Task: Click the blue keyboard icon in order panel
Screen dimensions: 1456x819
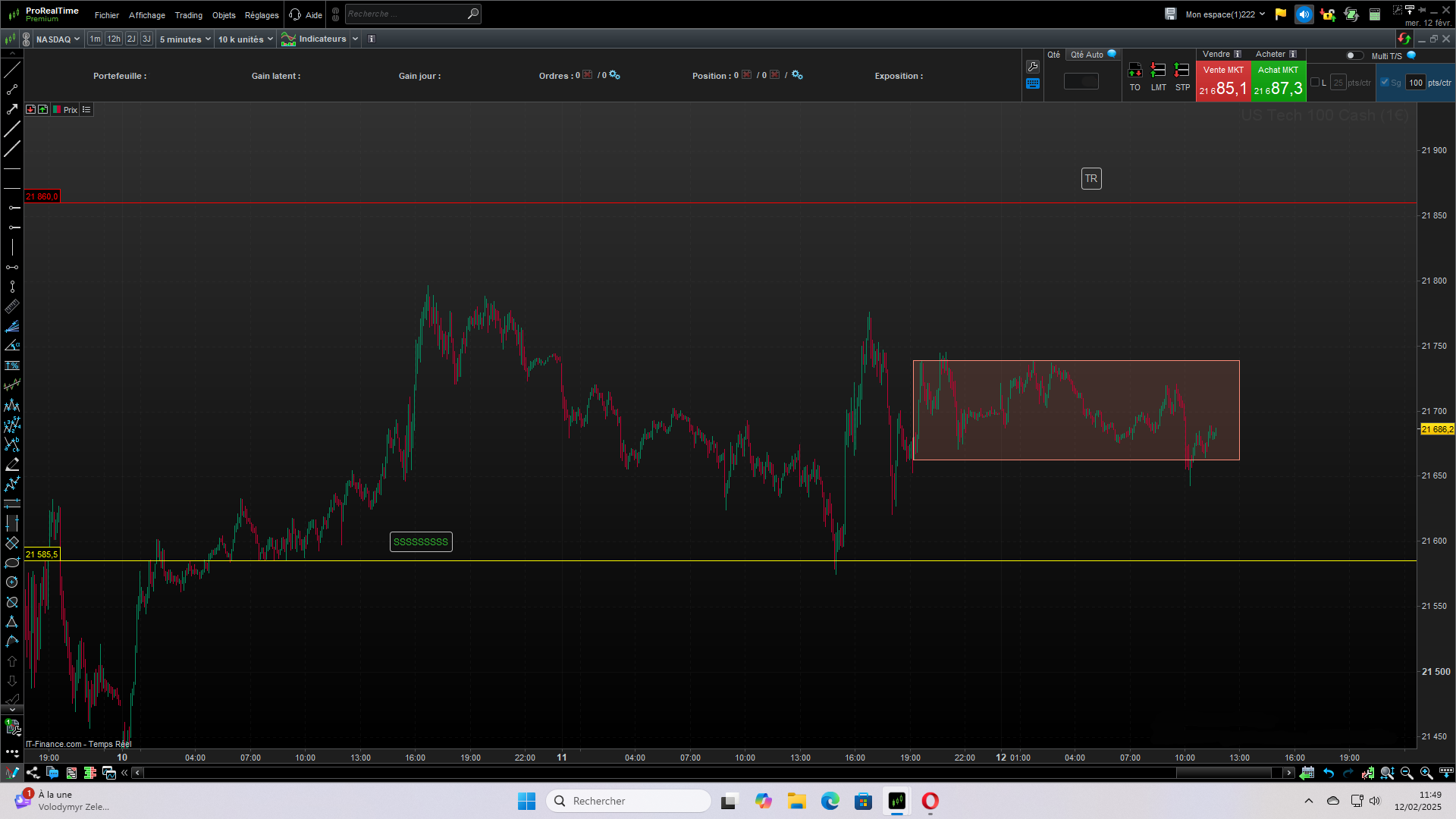Action: click(1032, 84)
